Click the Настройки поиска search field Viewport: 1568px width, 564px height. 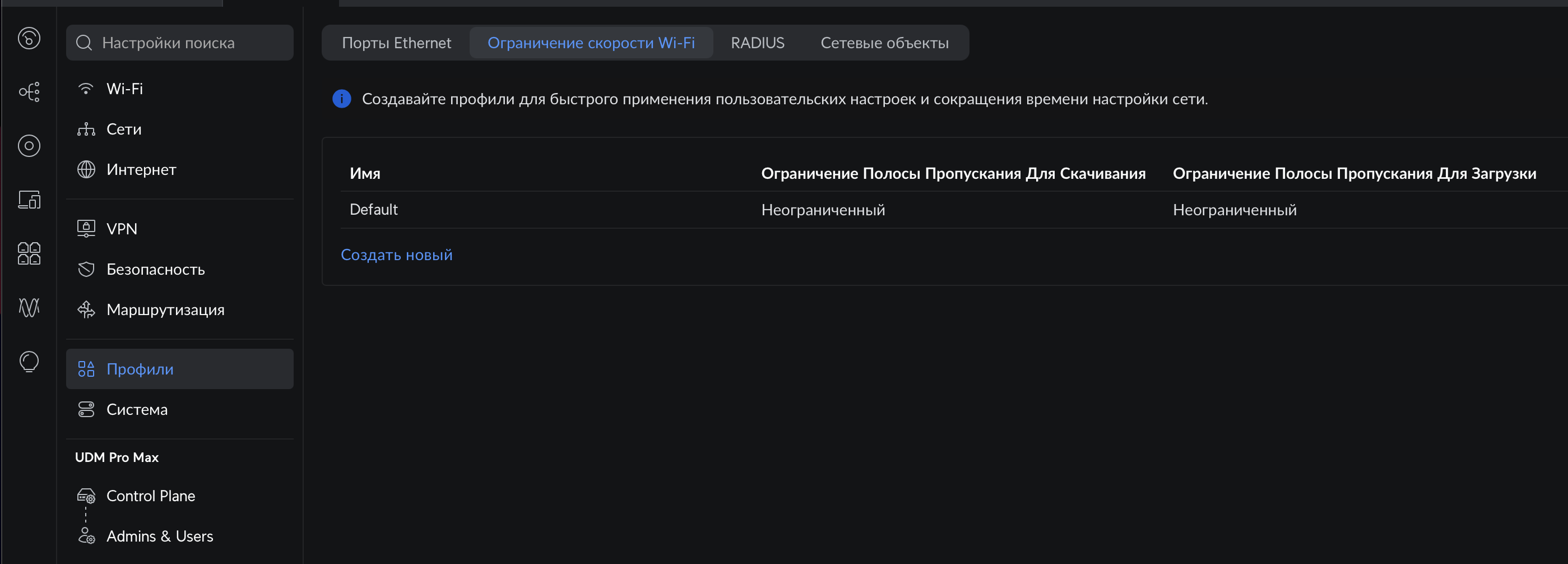coord(179,43)
